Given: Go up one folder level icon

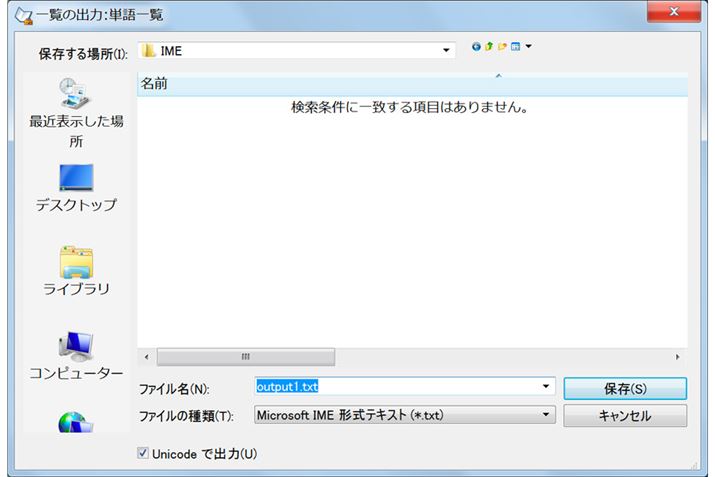Looking at the screenshot, I should 489,47.
